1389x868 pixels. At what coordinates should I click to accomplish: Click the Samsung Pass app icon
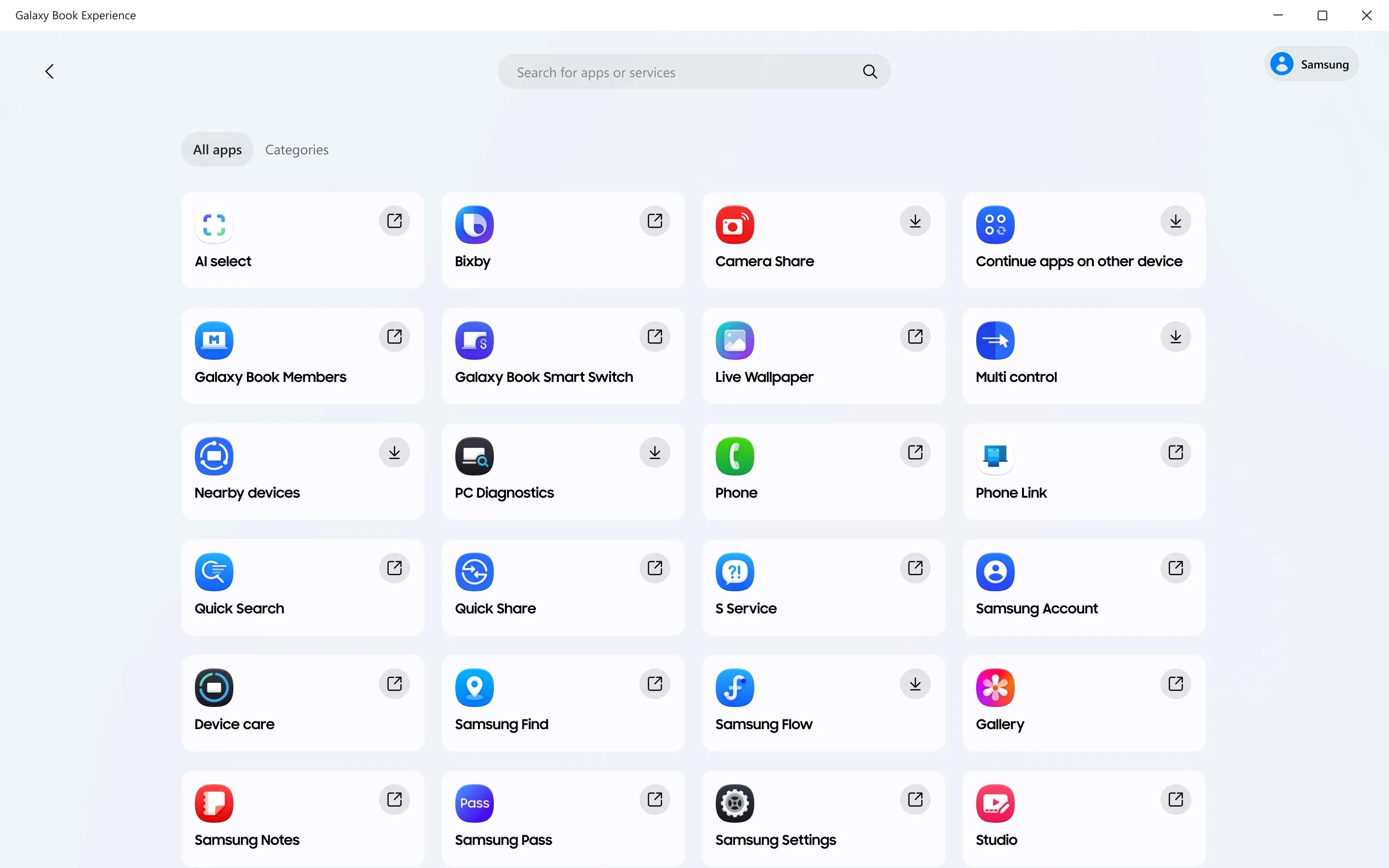474,803
